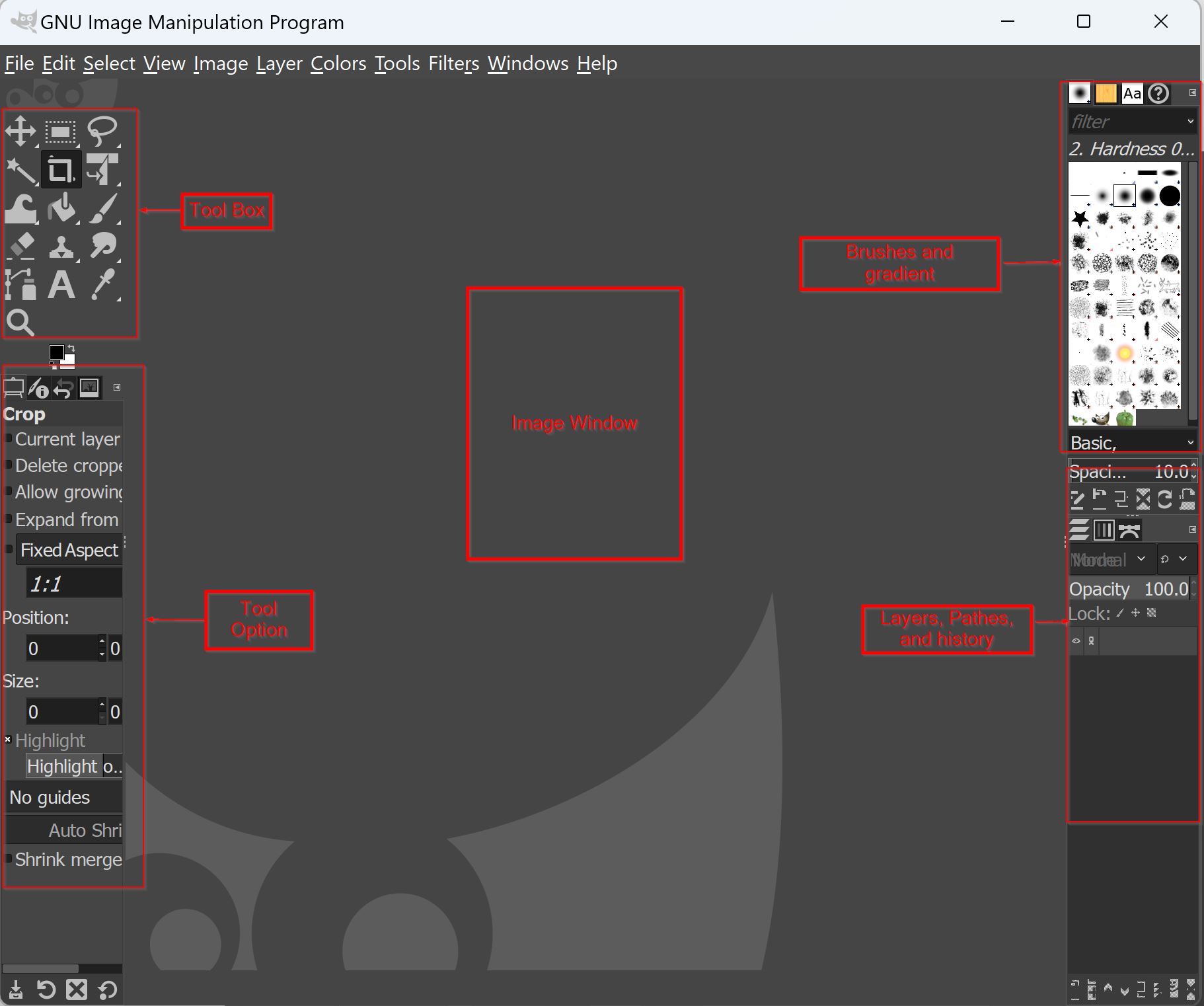1204x1006 pixels.
Task: Delete tool preset X icon
Action: click(x=77, y=989)
